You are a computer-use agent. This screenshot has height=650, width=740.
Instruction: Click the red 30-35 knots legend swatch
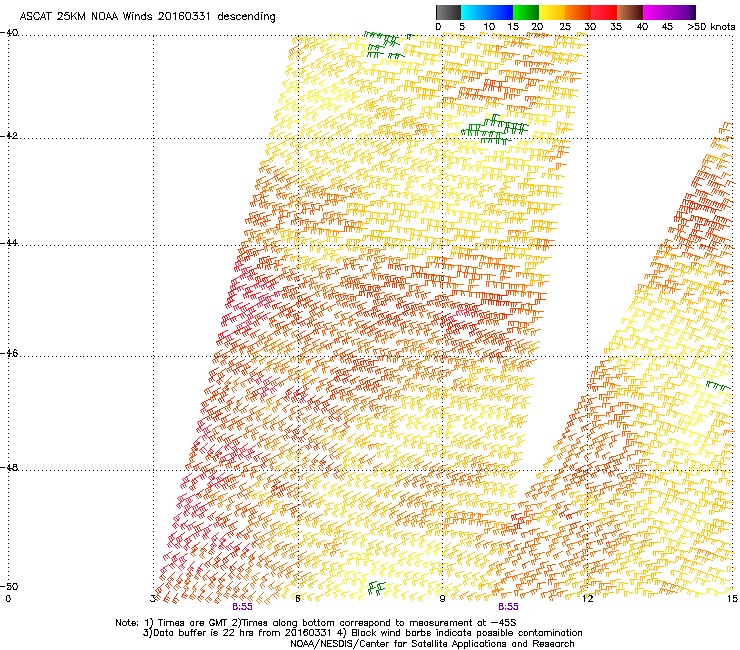[x=604, y=12]
